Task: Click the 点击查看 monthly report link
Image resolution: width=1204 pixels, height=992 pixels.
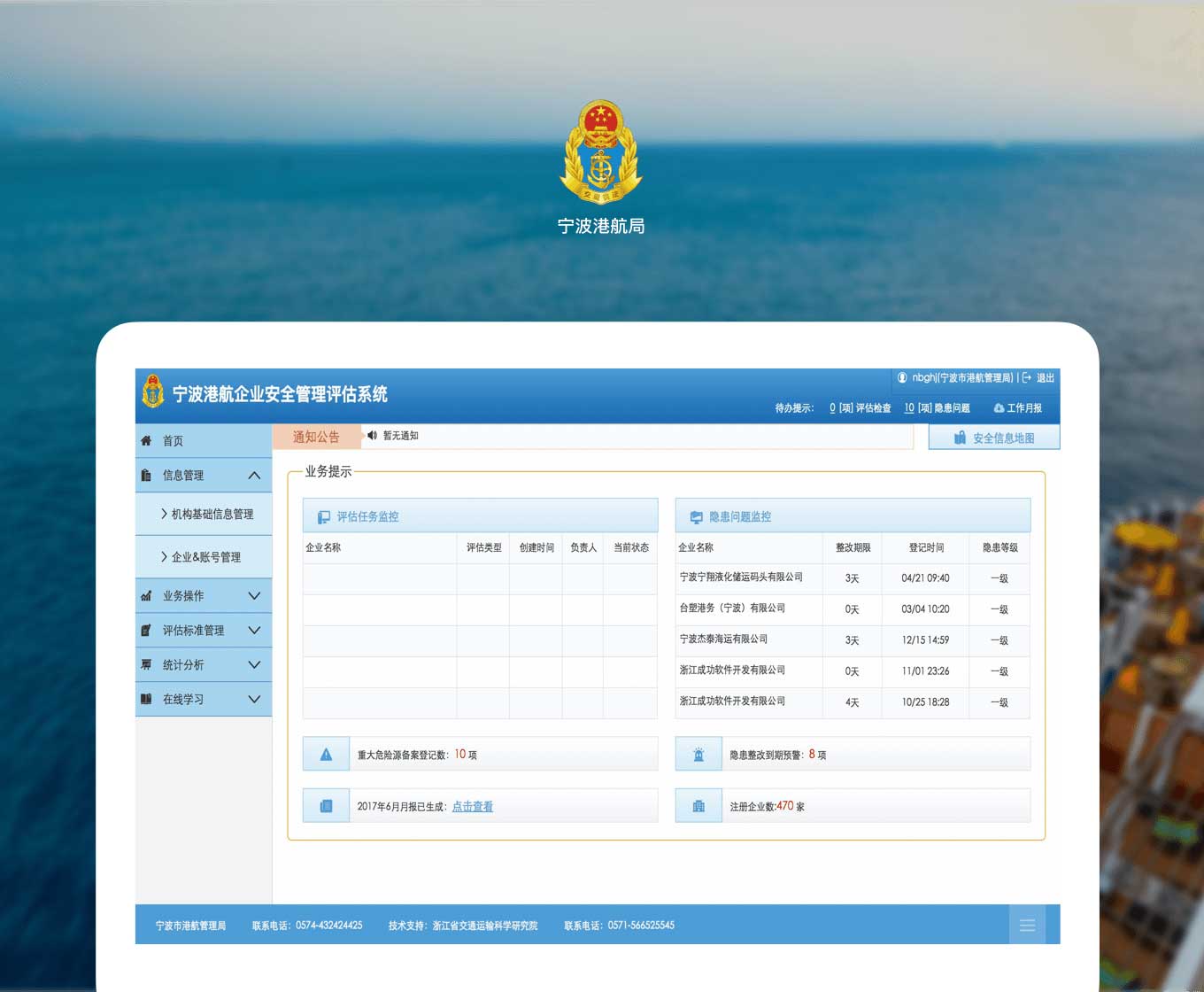Action: click(472, 807)
